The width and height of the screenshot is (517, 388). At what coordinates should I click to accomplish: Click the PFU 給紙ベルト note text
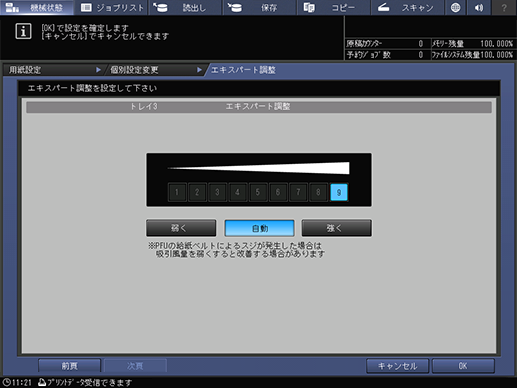[236, 250]
